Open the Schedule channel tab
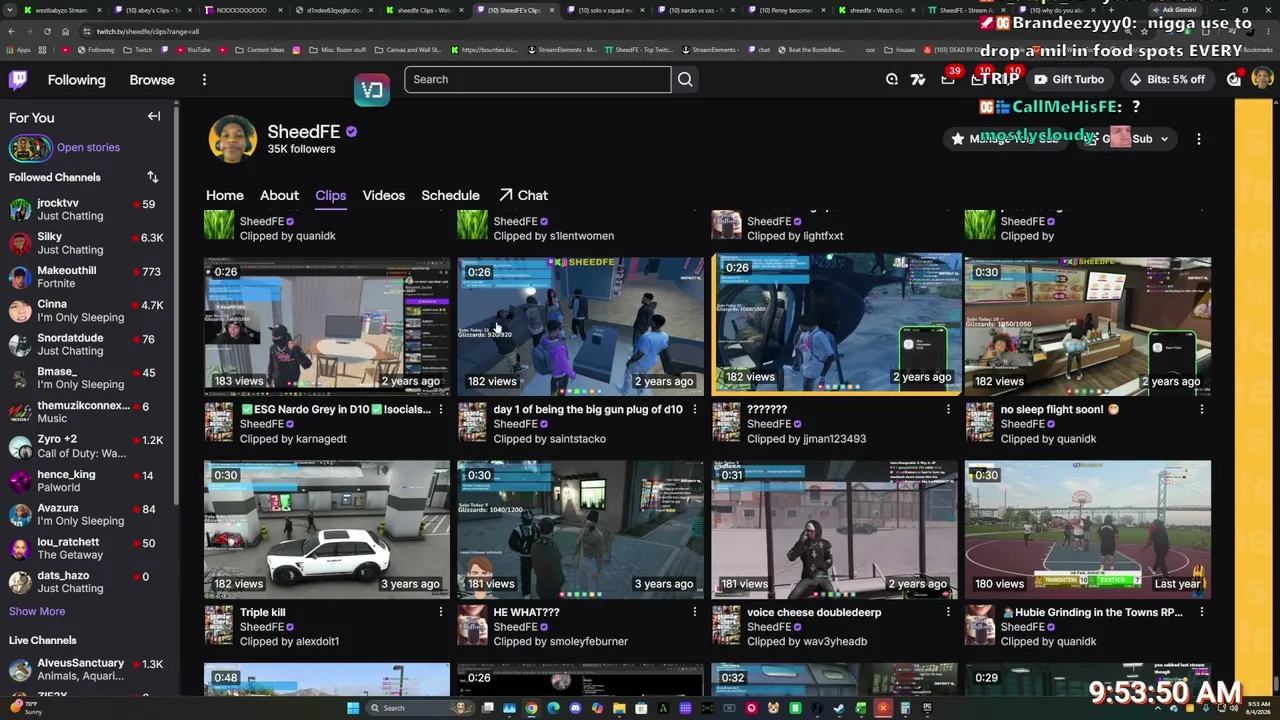 pos(450,195)
